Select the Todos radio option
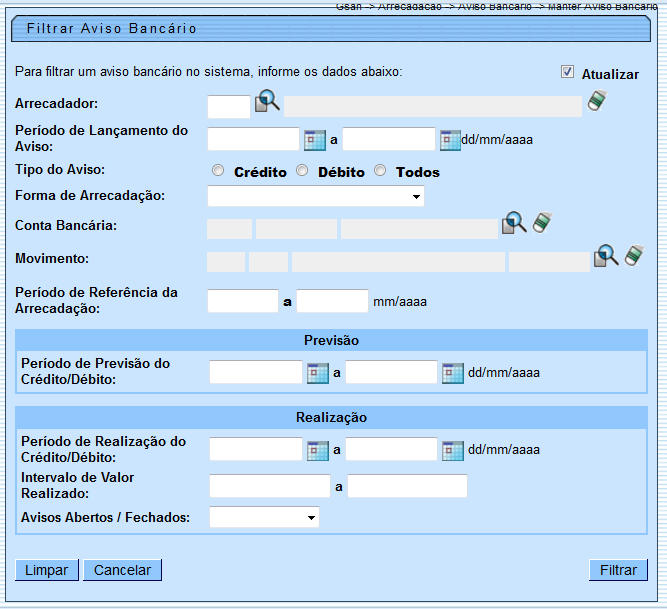This screenshot has height=609, width=667. 380,171
